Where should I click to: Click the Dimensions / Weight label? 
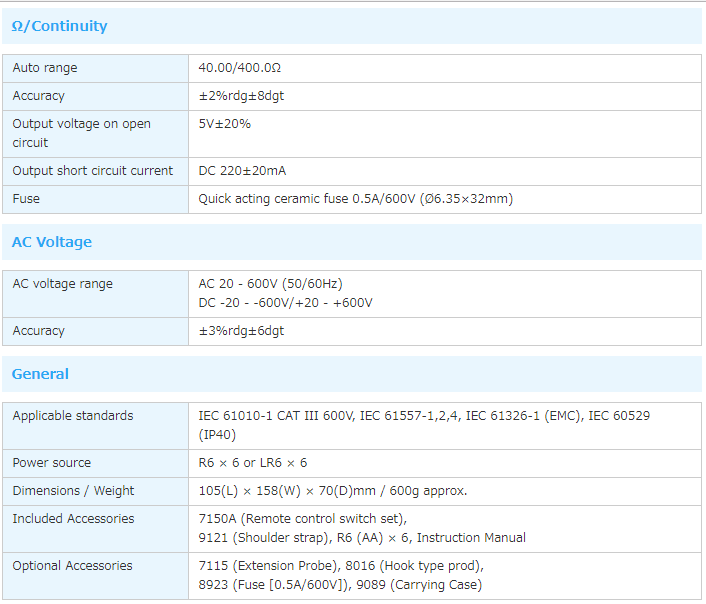(73, 491)
